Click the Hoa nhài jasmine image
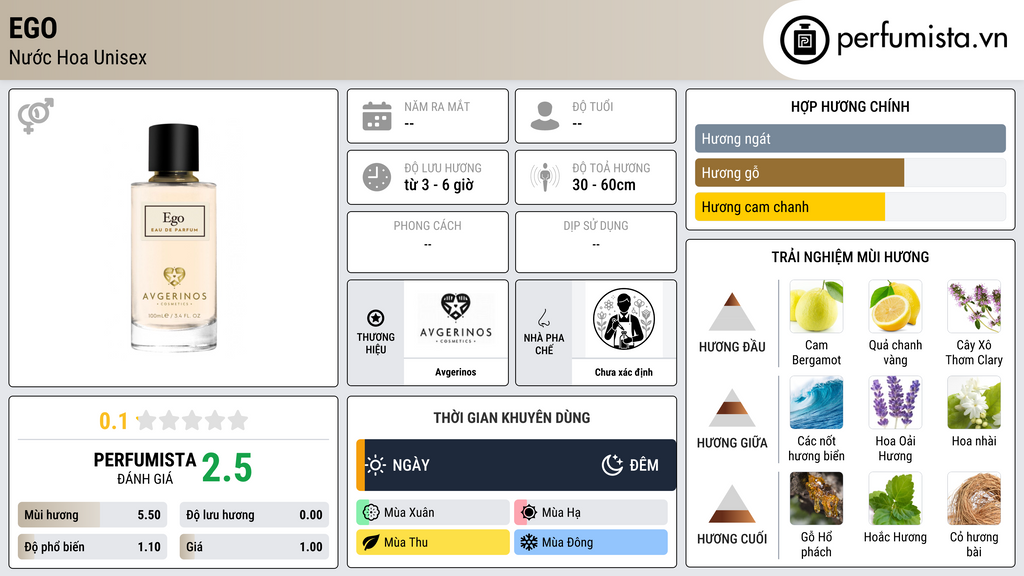 point(974,402)
